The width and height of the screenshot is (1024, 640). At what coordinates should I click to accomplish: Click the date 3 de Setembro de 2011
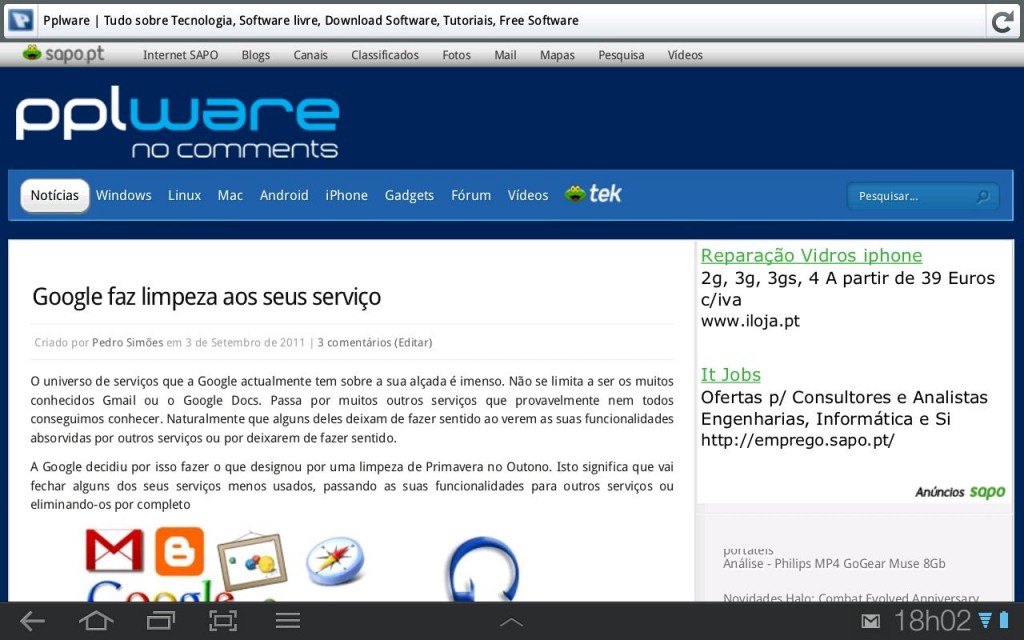click(245, 342)
